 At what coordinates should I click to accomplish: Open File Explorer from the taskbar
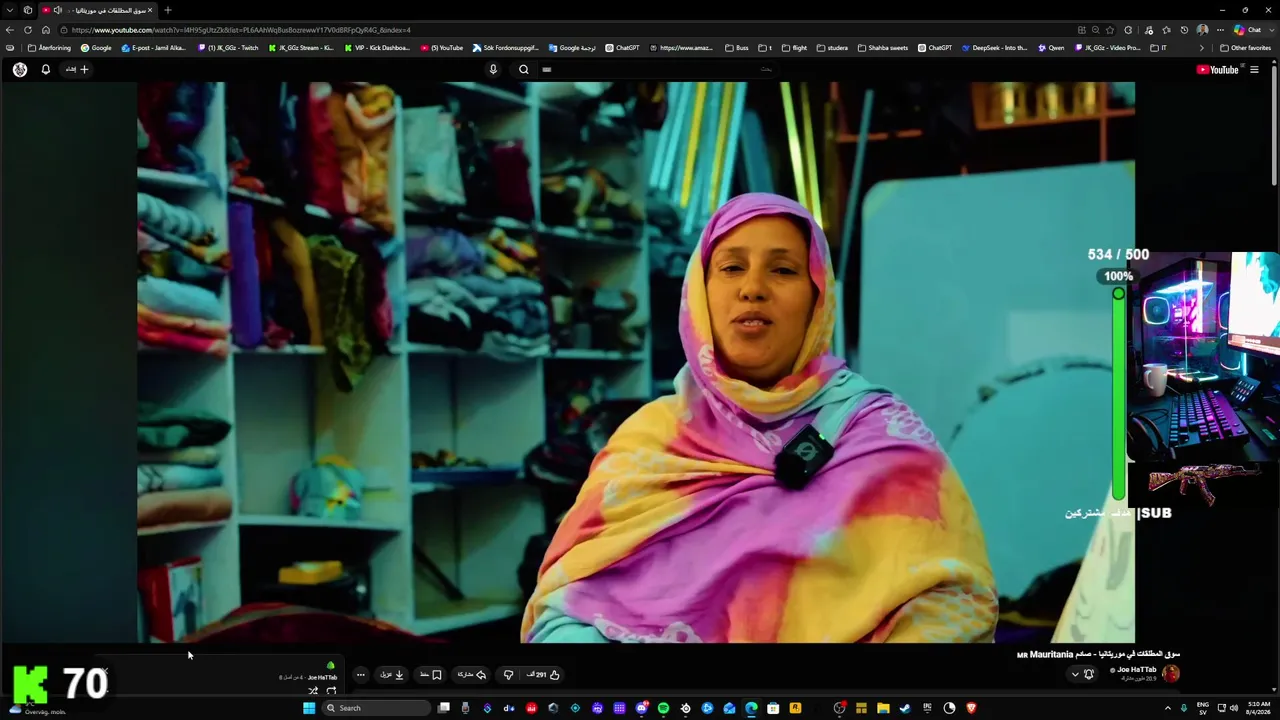(x=883, y=708)
